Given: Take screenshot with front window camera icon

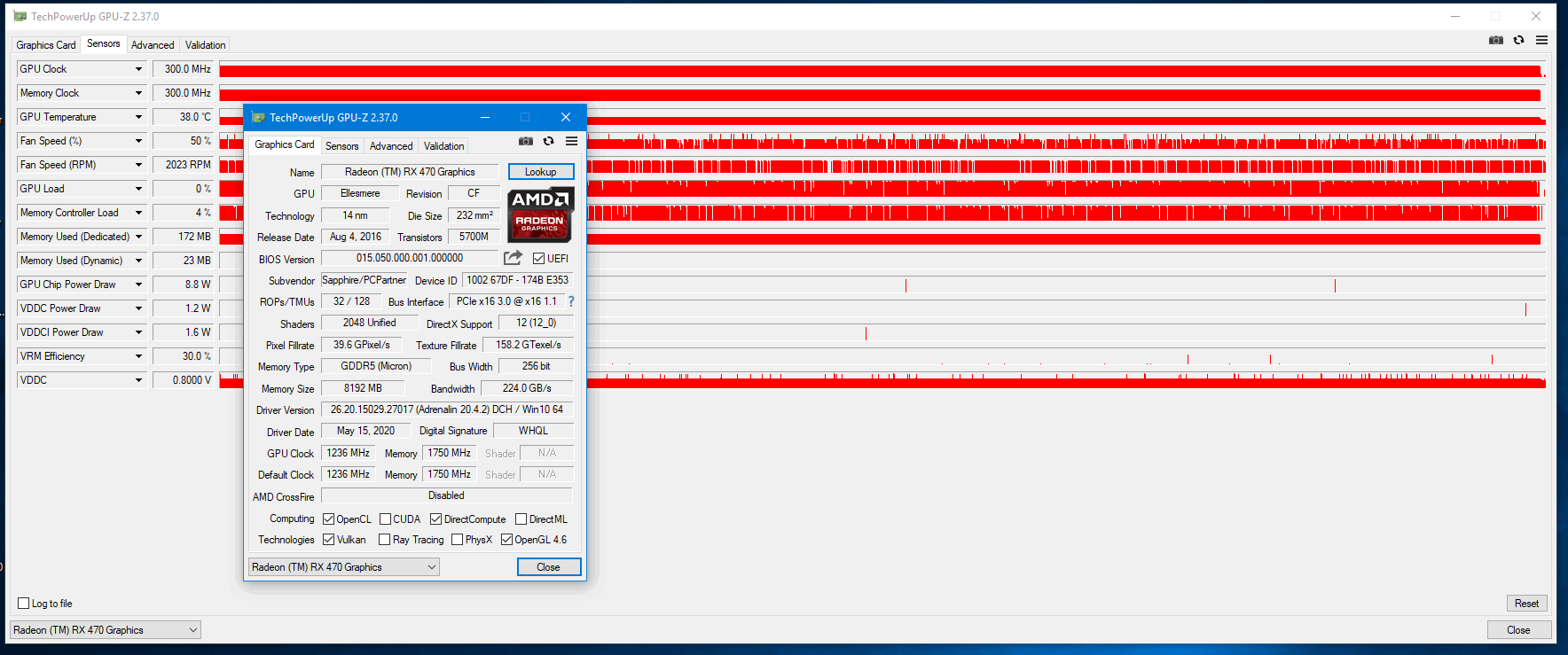Looking at the screenshot, I should click(x=526, y=142).
